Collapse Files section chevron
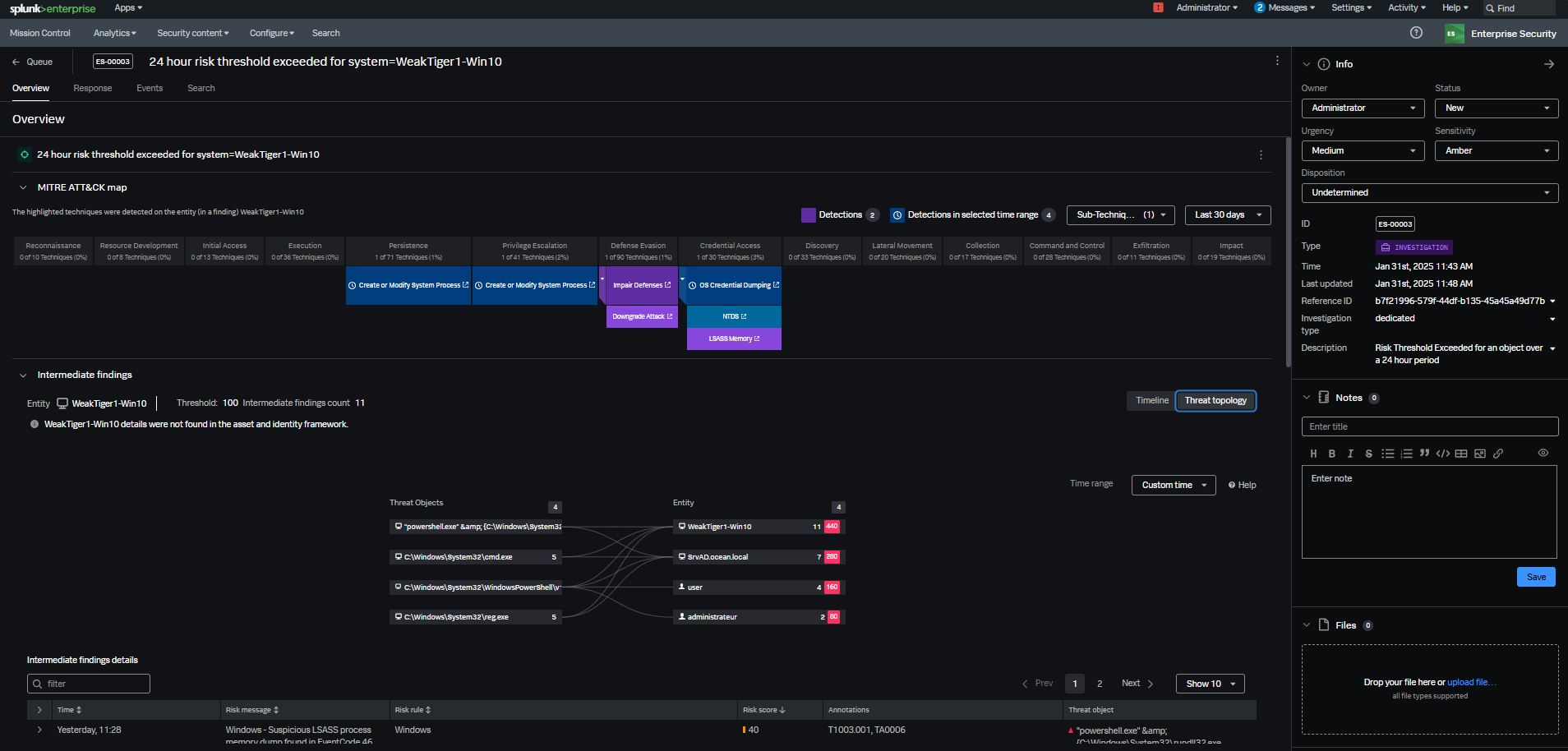This screenshot has height=751, width=1568. 1307,625
